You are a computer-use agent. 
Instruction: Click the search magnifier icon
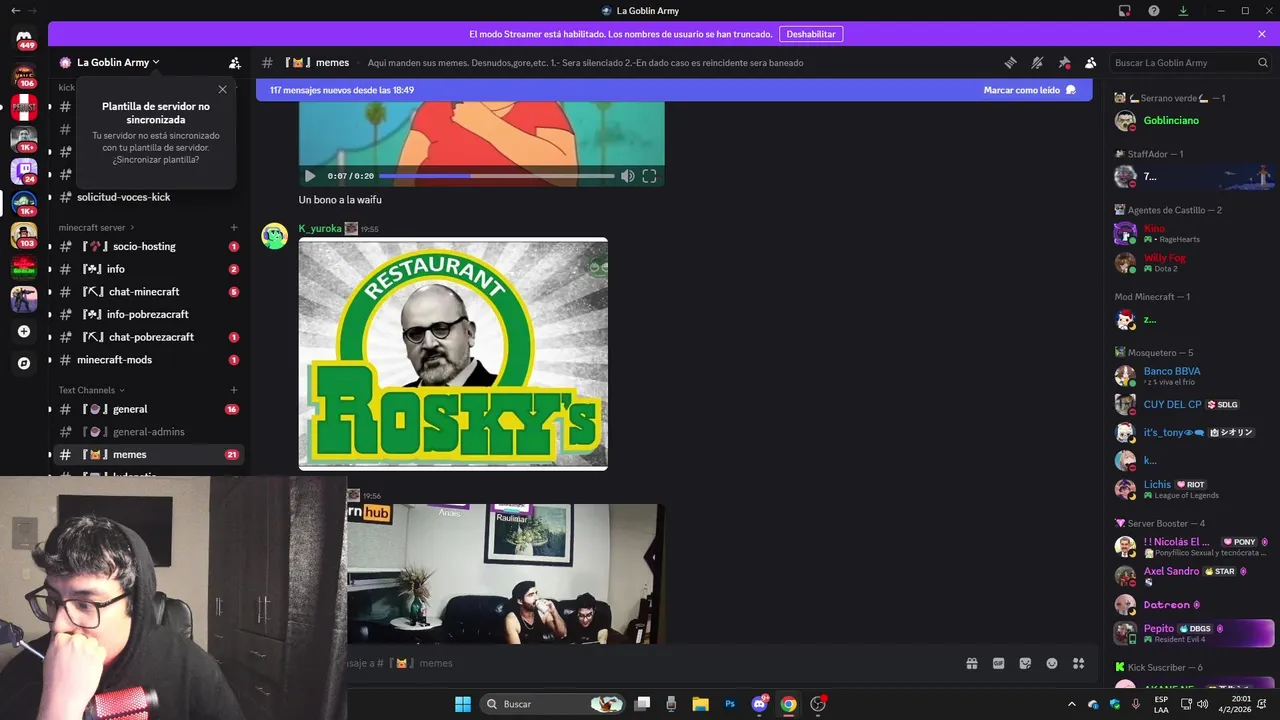[x=1263, y=62]
